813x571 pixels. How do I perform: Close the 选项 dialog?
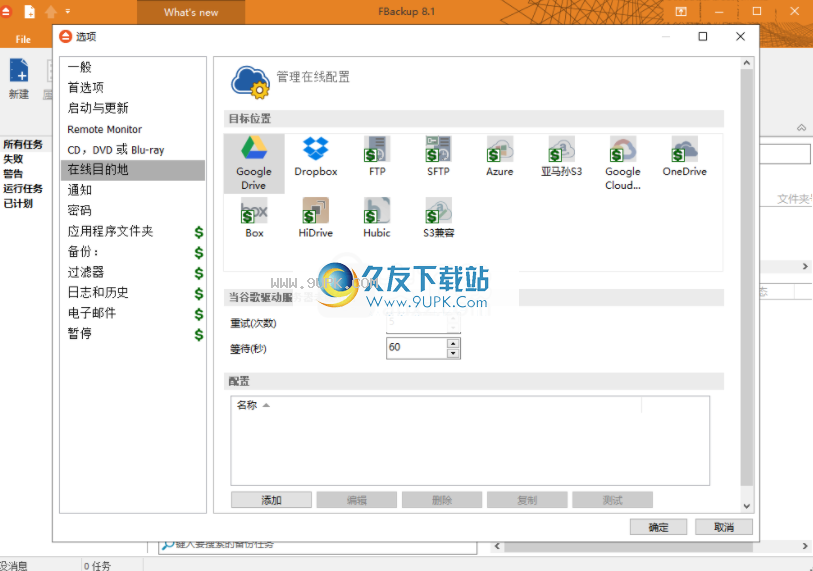(x=740, y=36)
